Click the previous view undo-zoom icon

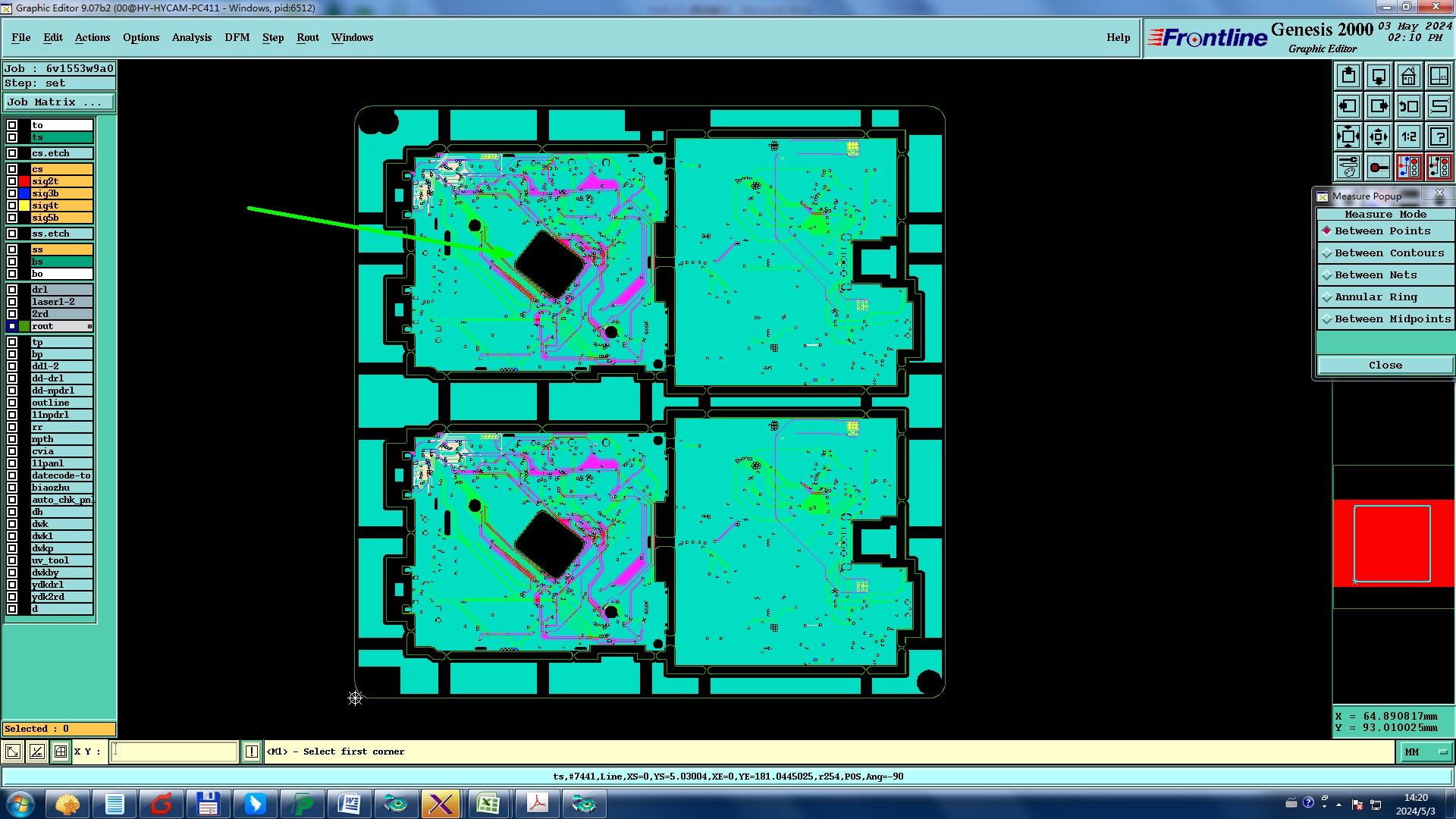pos(1408,106)
